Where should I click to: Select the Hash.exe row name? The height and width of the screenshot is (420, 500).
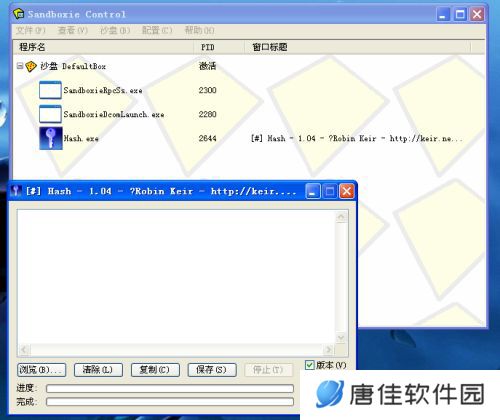(81, 138)
